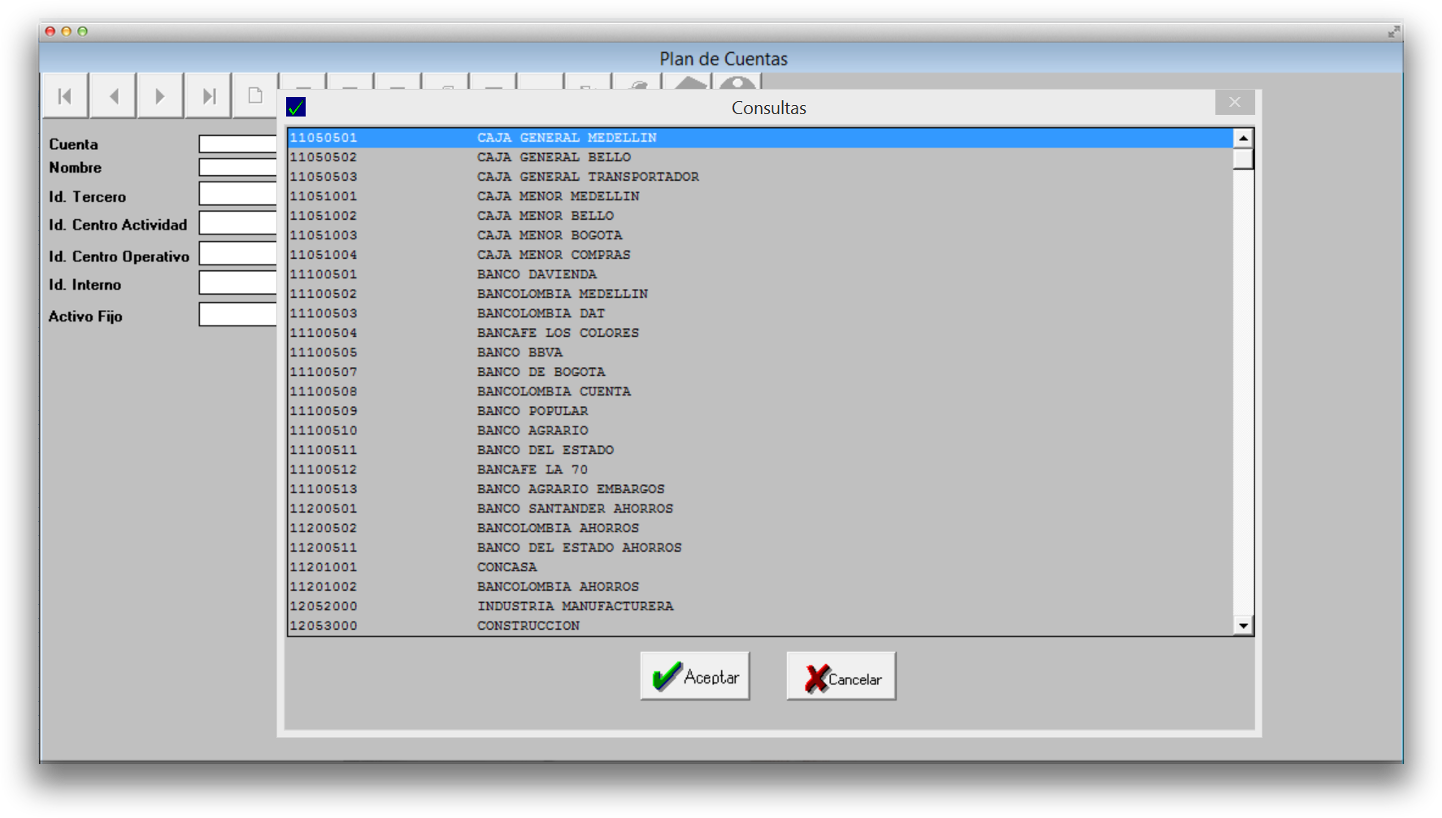Select row 11100510 BANCO AGRARIO
The image size is (1442, 818).
pos(760,430)
